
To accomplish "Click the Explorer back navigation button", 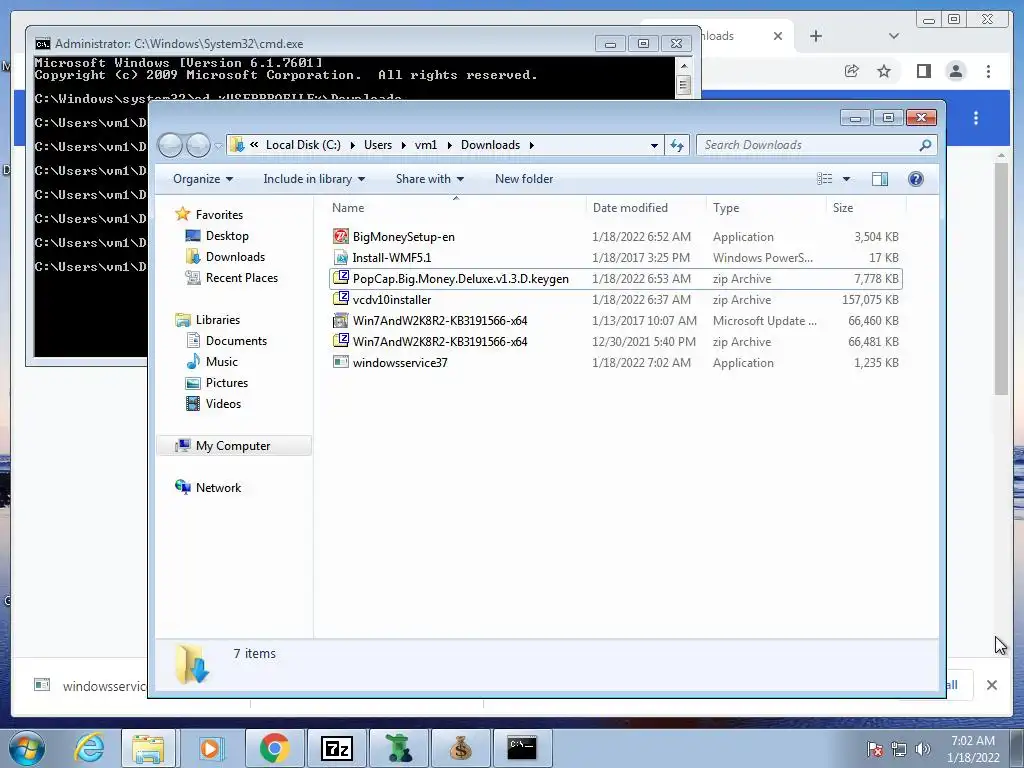I will [x=170, y=145].
